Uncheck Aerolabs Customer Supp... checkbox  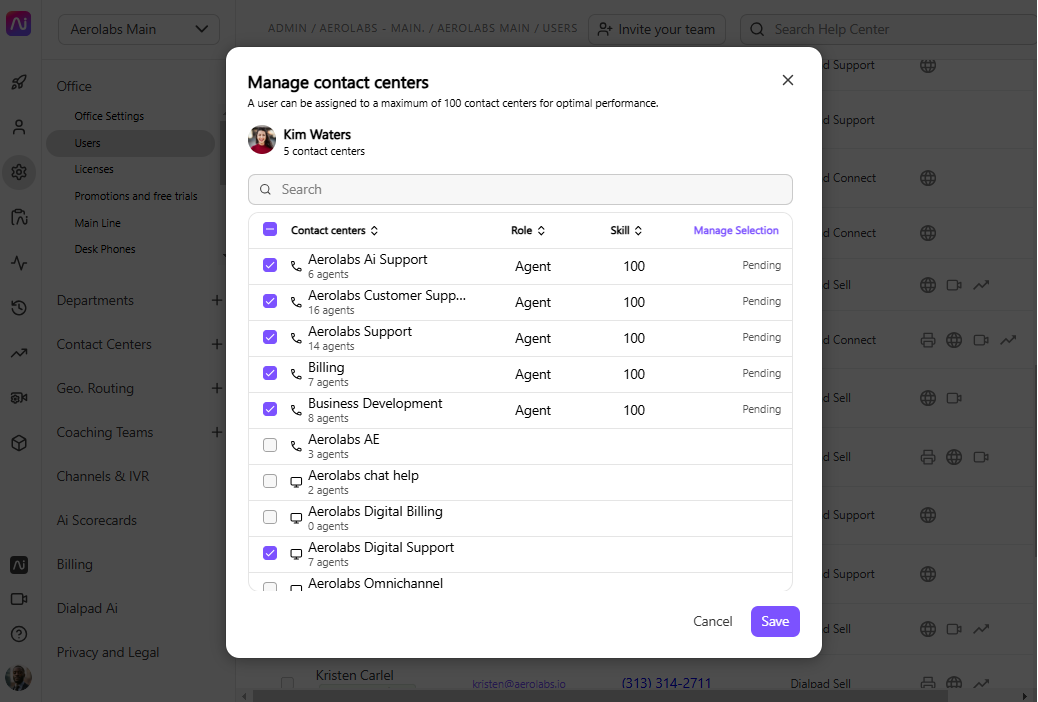(x=270, y=301)
